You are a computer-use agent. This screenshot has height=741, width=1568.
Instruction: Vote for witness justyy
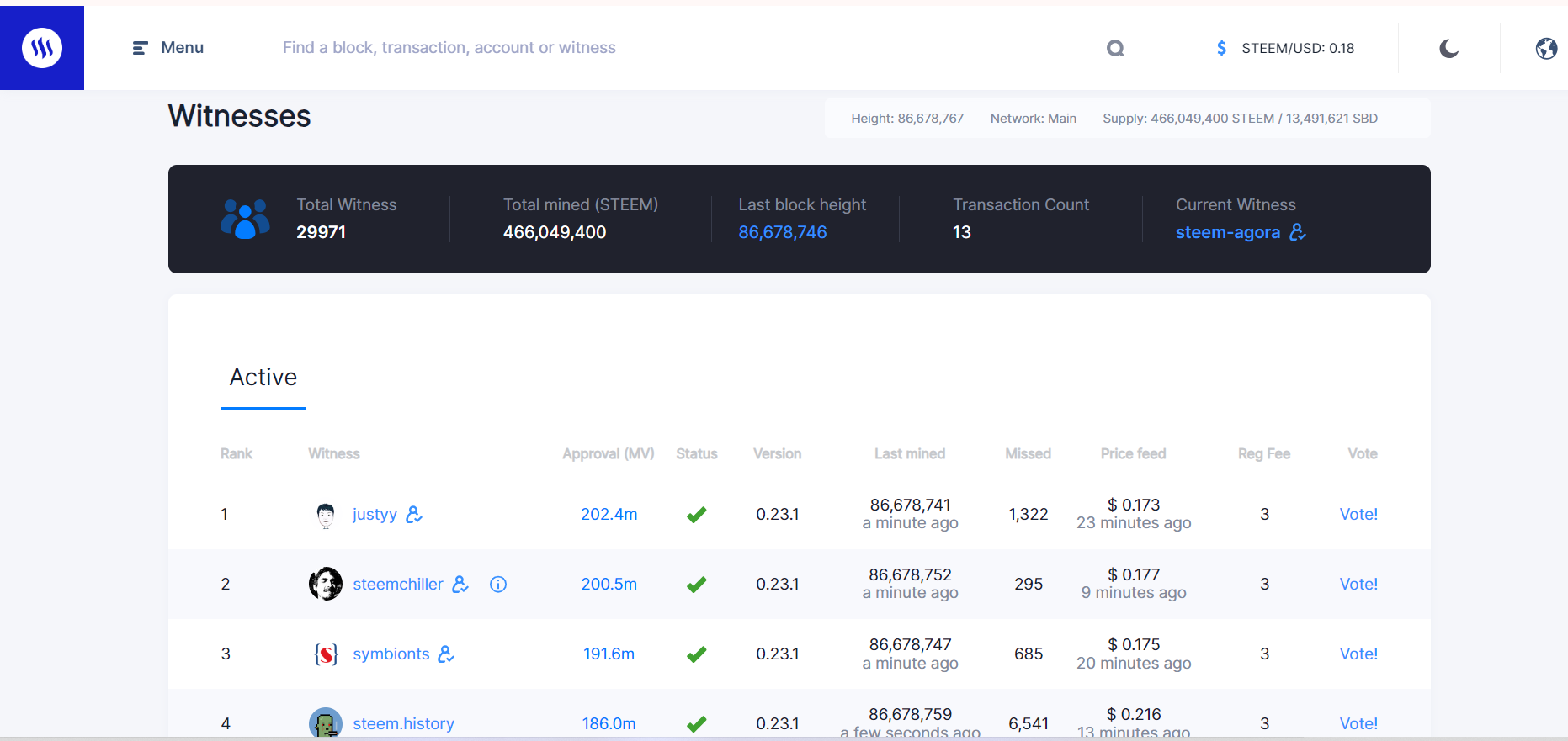(x=1358, y=514)
